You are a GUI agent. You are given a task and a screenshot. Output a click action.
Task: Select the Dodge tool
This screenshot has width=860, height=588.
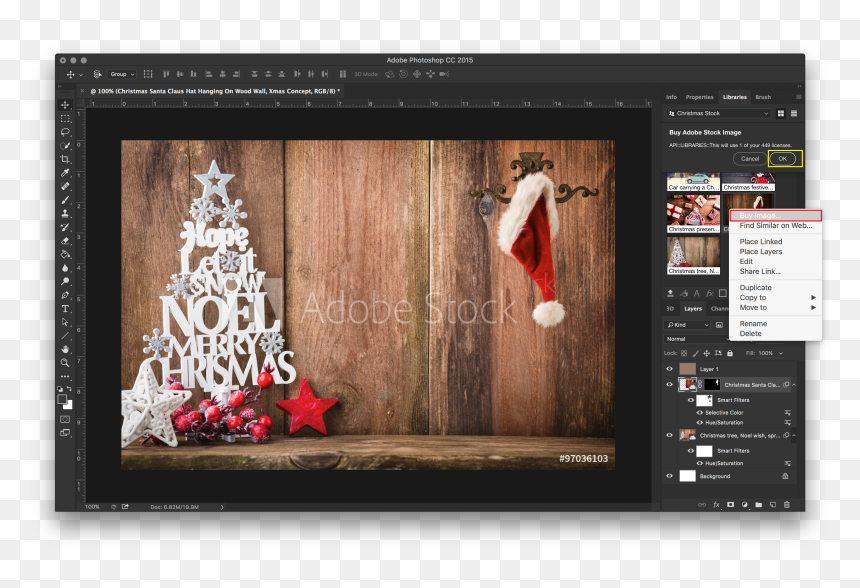click(65, 281)
